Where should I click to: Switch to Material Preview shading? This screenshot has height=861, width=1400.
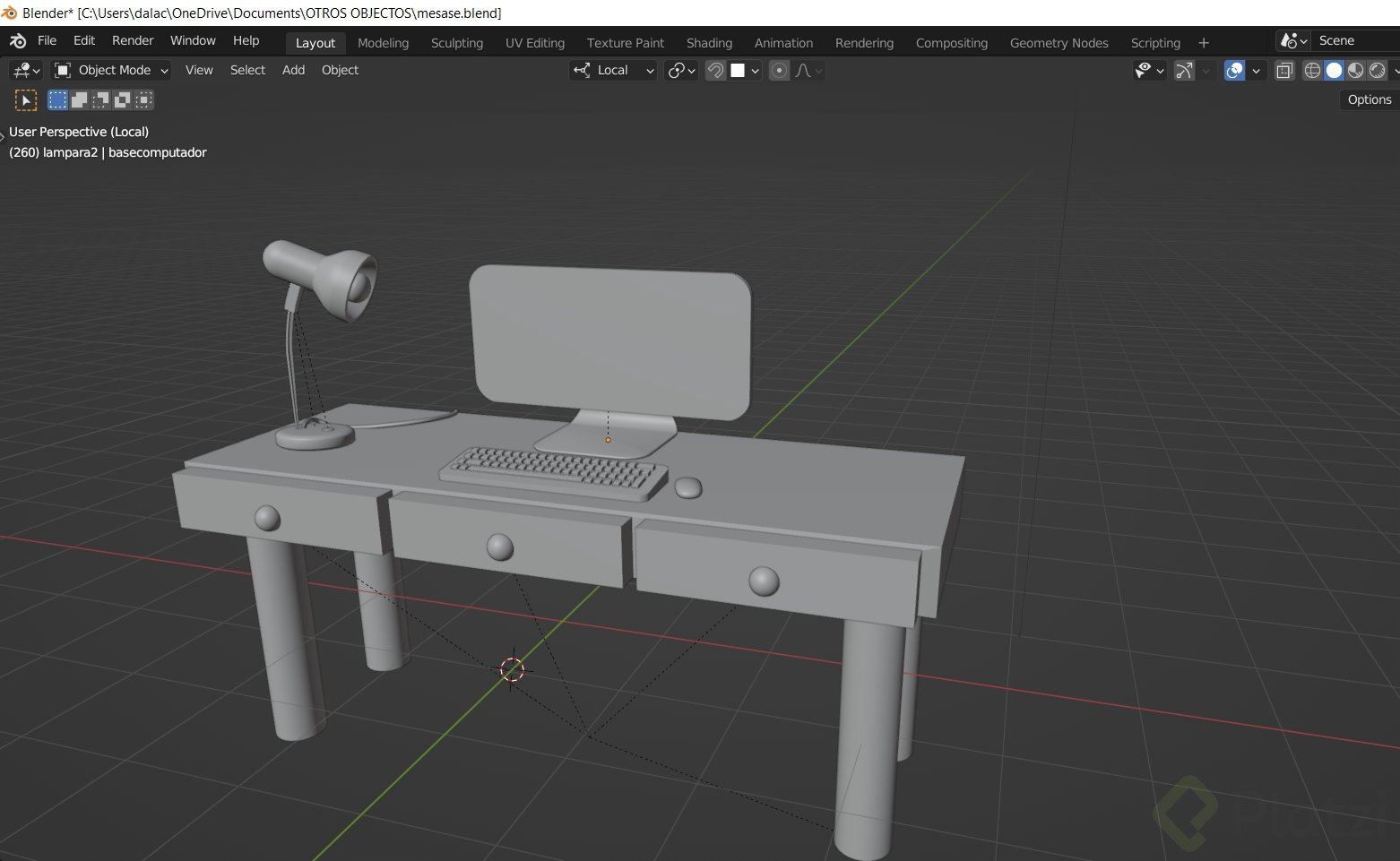(1355, 70)
